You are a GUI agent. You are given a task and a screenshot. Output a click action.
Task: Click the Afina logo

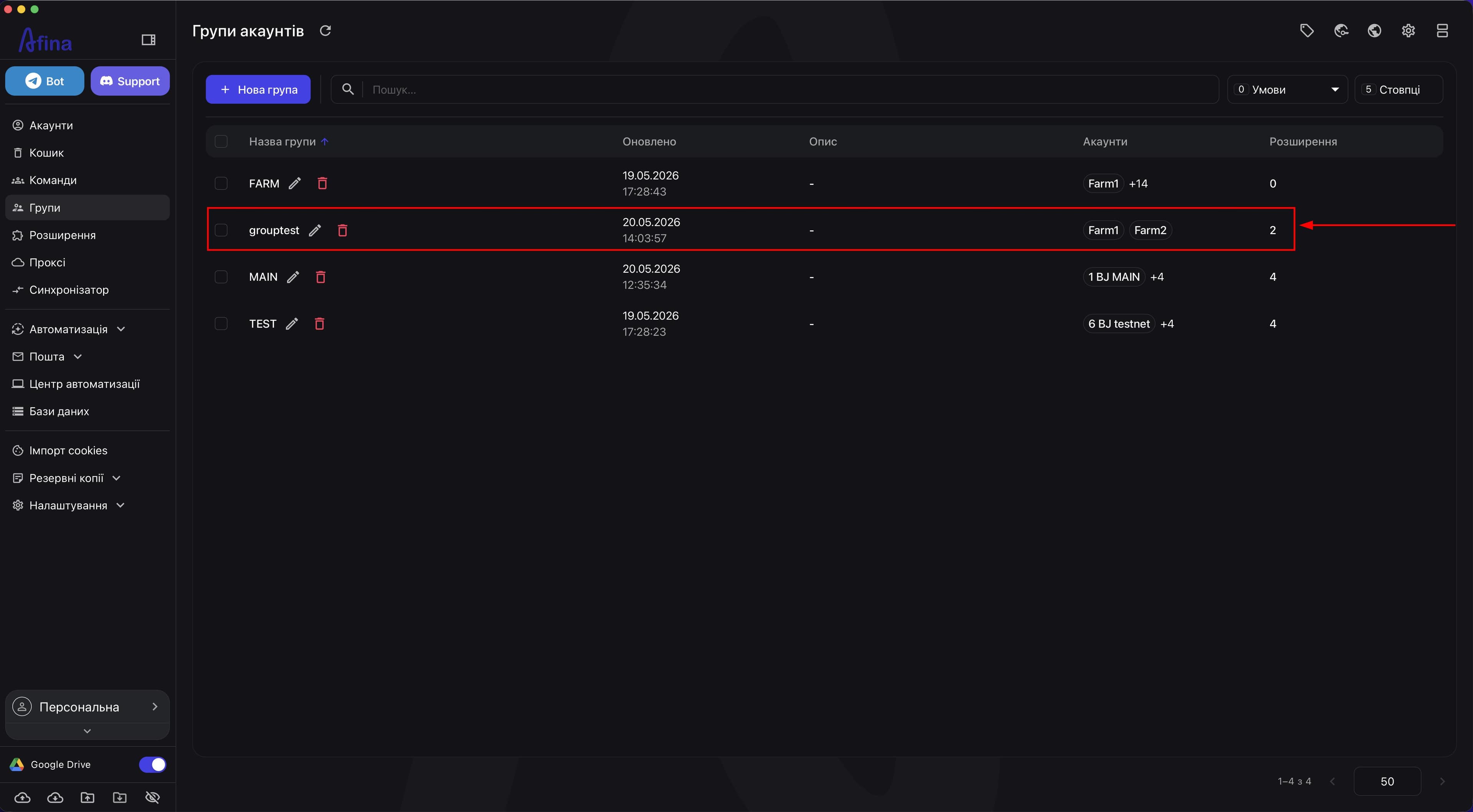pyautogui.click(x=45, y=40)
